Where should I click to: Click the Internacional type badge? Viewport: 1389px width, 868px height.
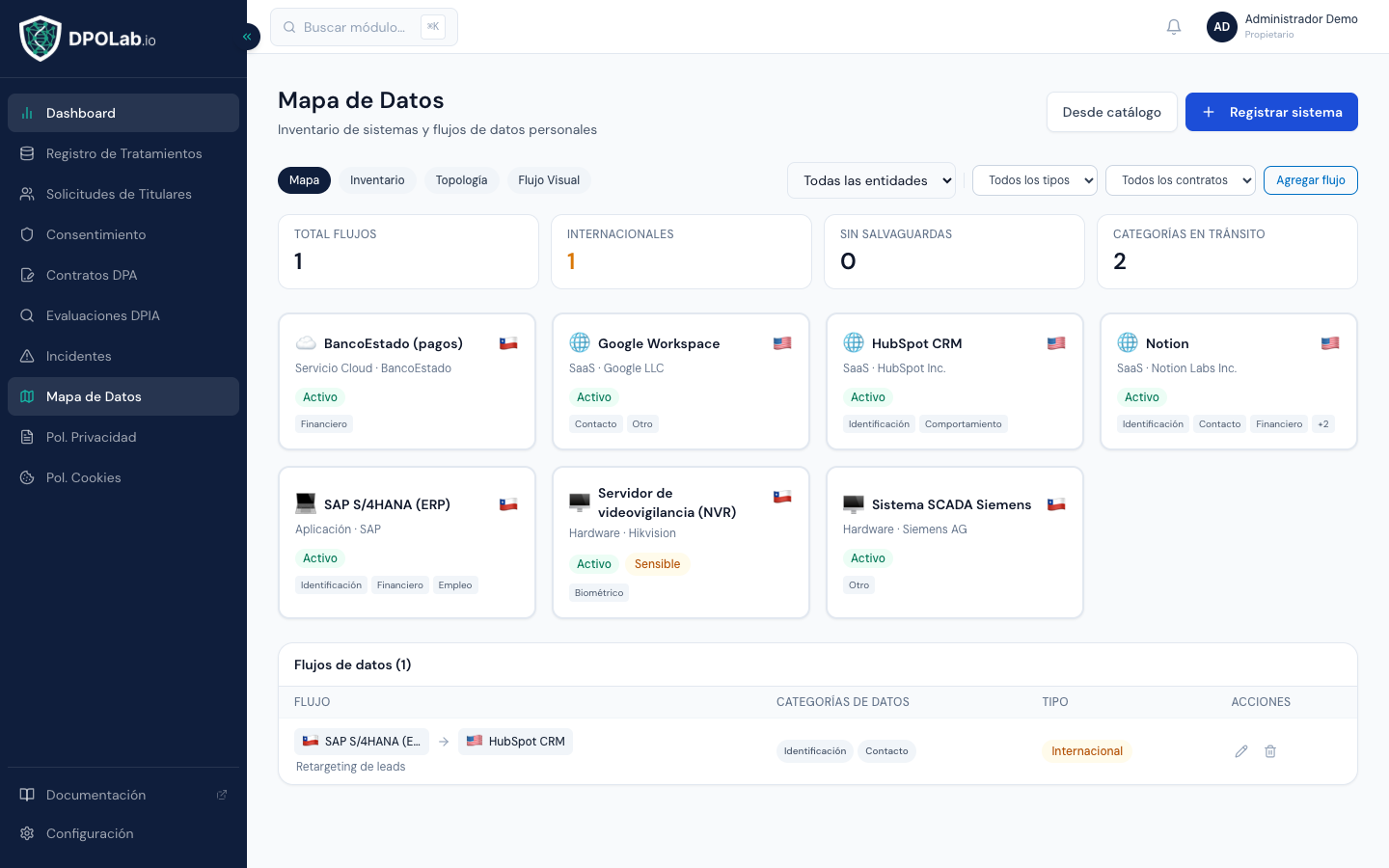tap(1087, 751)
